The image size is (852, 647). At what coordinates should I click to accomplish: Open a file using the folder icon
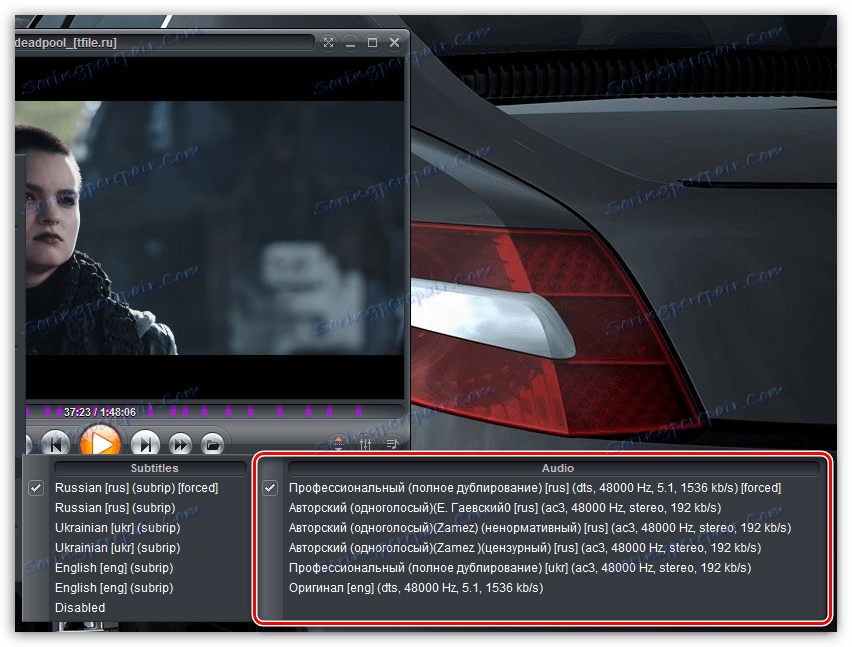(214, 443)
